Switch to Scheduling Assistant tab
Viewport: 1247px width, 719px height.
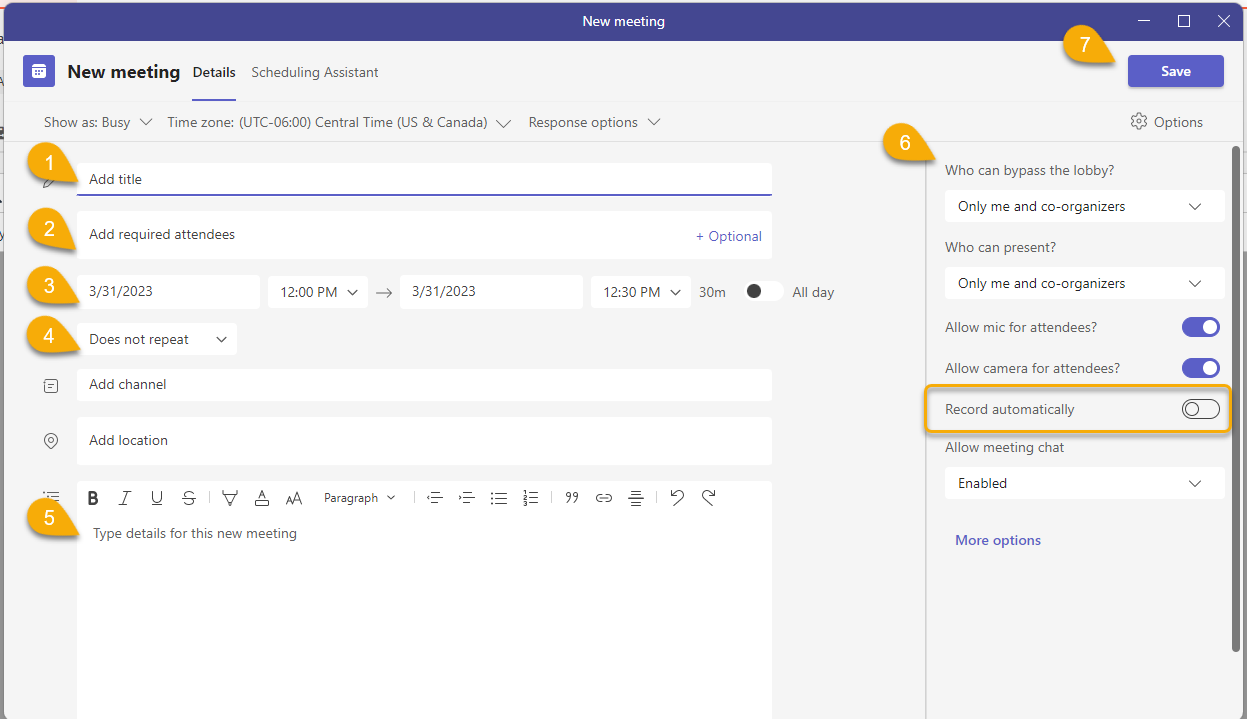[315, 72]
